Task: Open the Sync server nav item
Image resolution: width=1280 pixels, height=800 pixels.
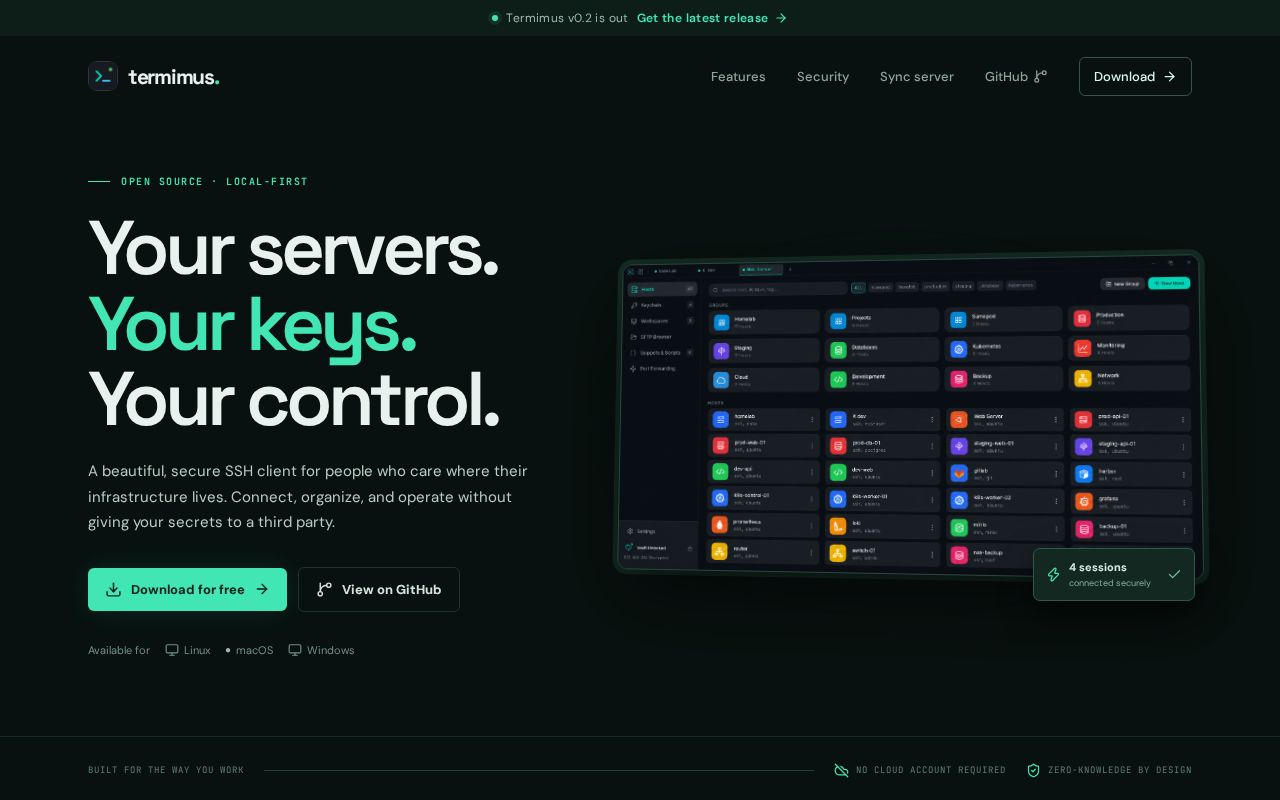Action: click(917, 77)
